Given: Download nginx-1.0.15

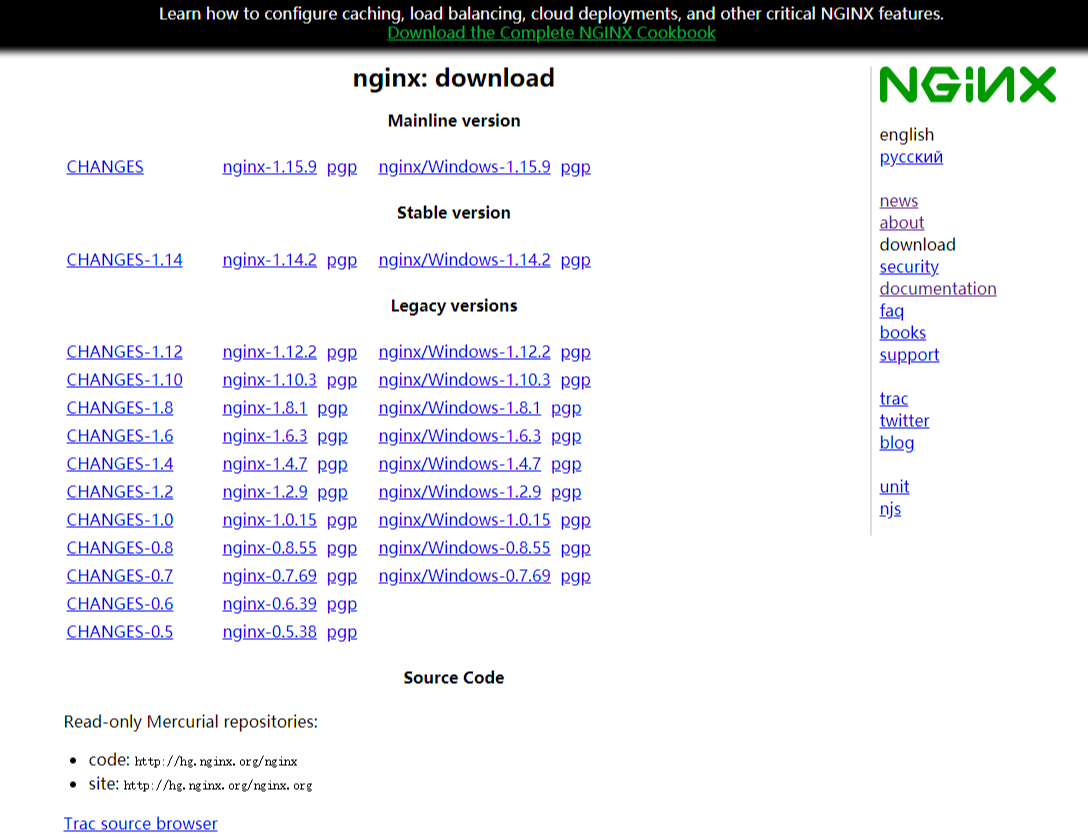Looking at the screenshot, I should coord(269,520).
